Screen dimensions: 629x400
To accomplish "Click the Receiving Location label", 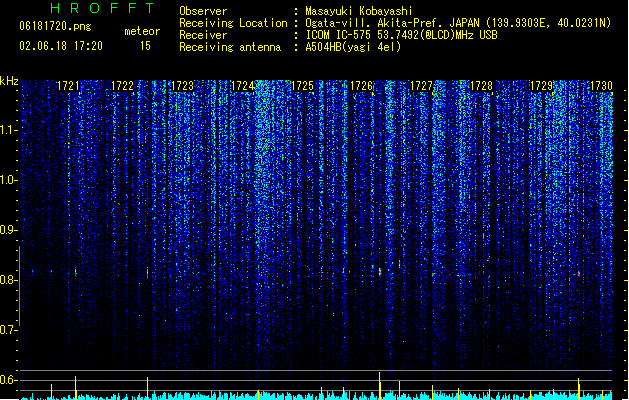I will point(233,23).
